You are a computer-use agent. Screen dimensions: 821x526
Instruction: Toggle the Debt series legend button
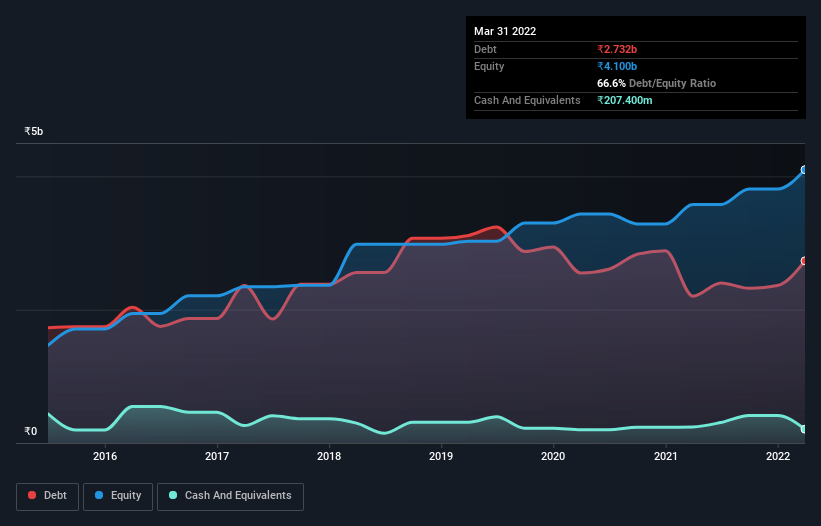coord(47,496)
